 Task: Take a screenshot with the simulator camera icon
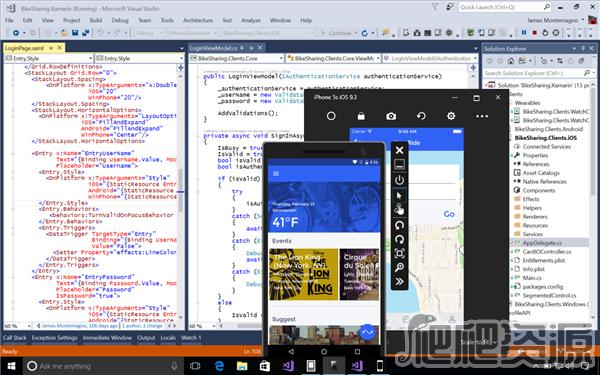(391, 116)
